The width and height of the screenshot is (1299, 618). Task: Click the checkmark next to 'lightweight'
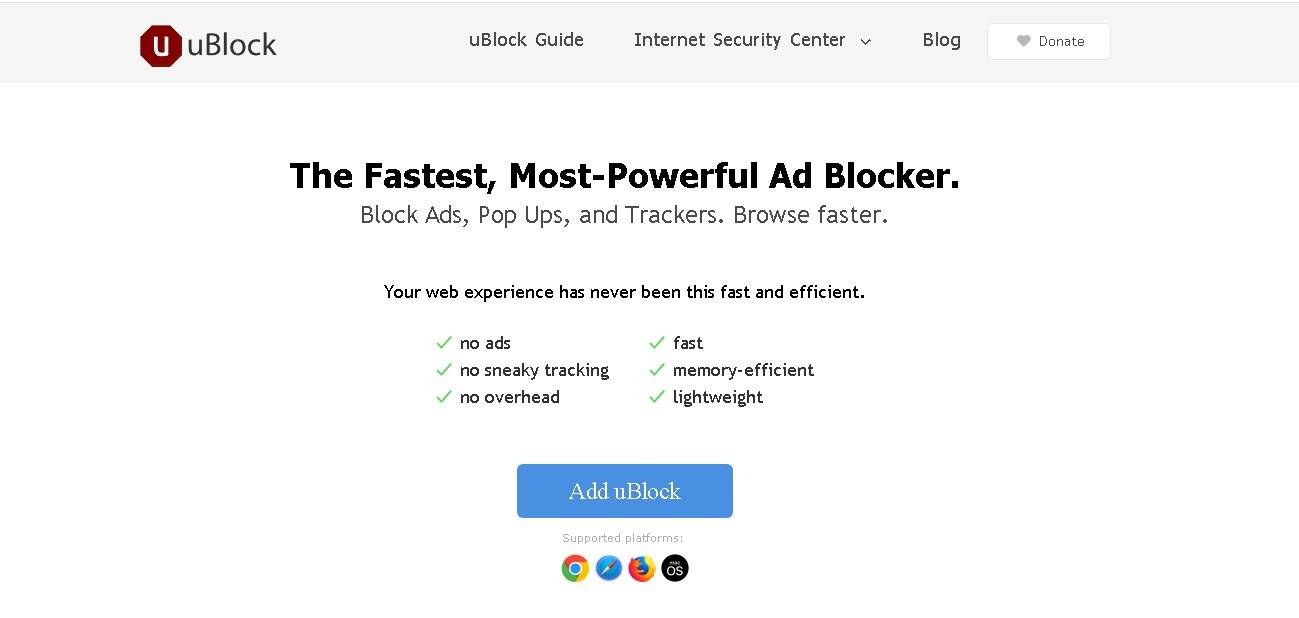click(x=657, y=397)
